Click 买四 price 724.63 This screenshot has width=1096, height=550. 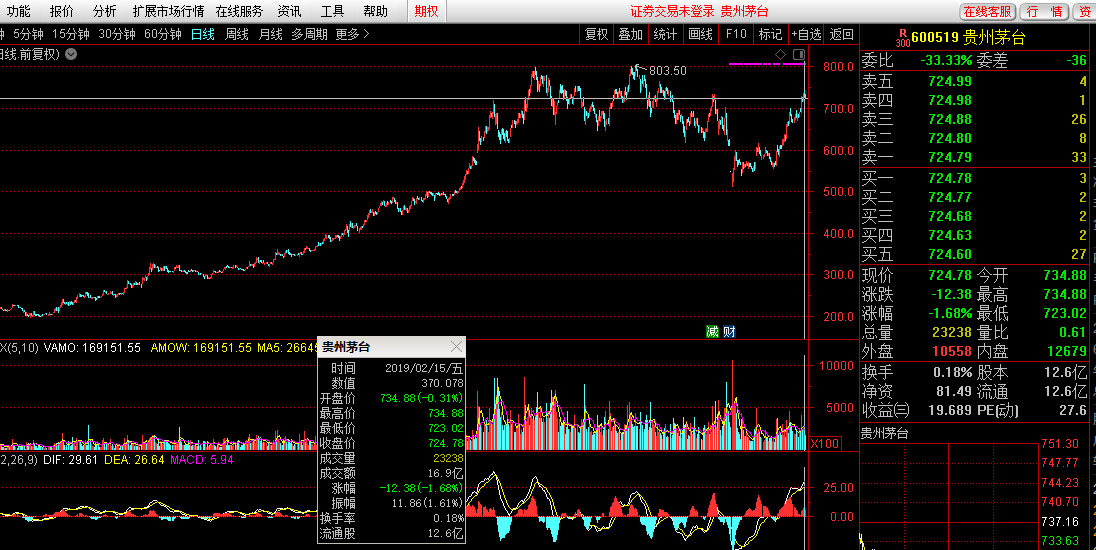(x=950, y=236)
